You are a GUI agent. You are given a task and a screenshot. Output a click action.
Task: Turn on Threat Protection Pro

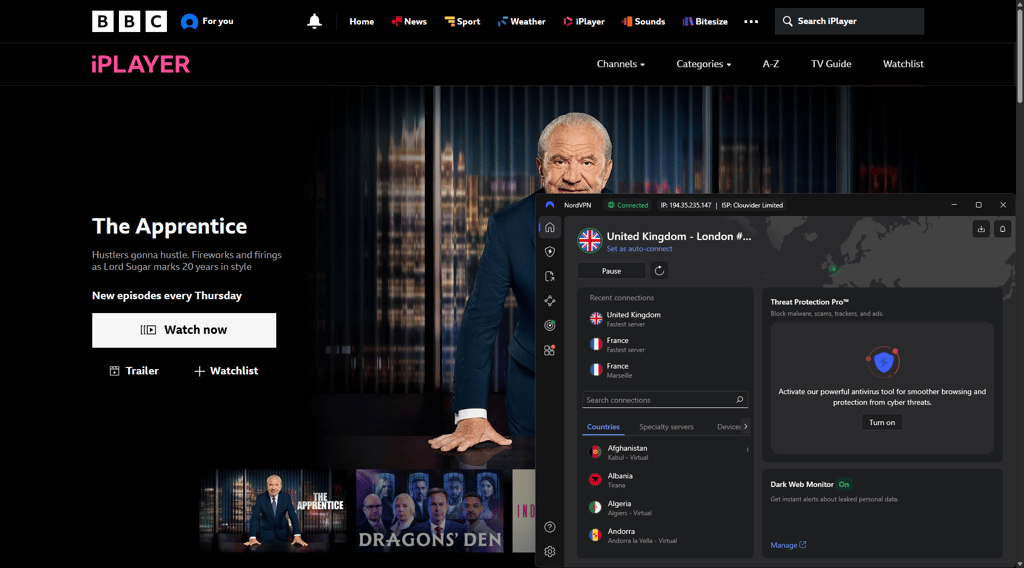pos(882,422)
